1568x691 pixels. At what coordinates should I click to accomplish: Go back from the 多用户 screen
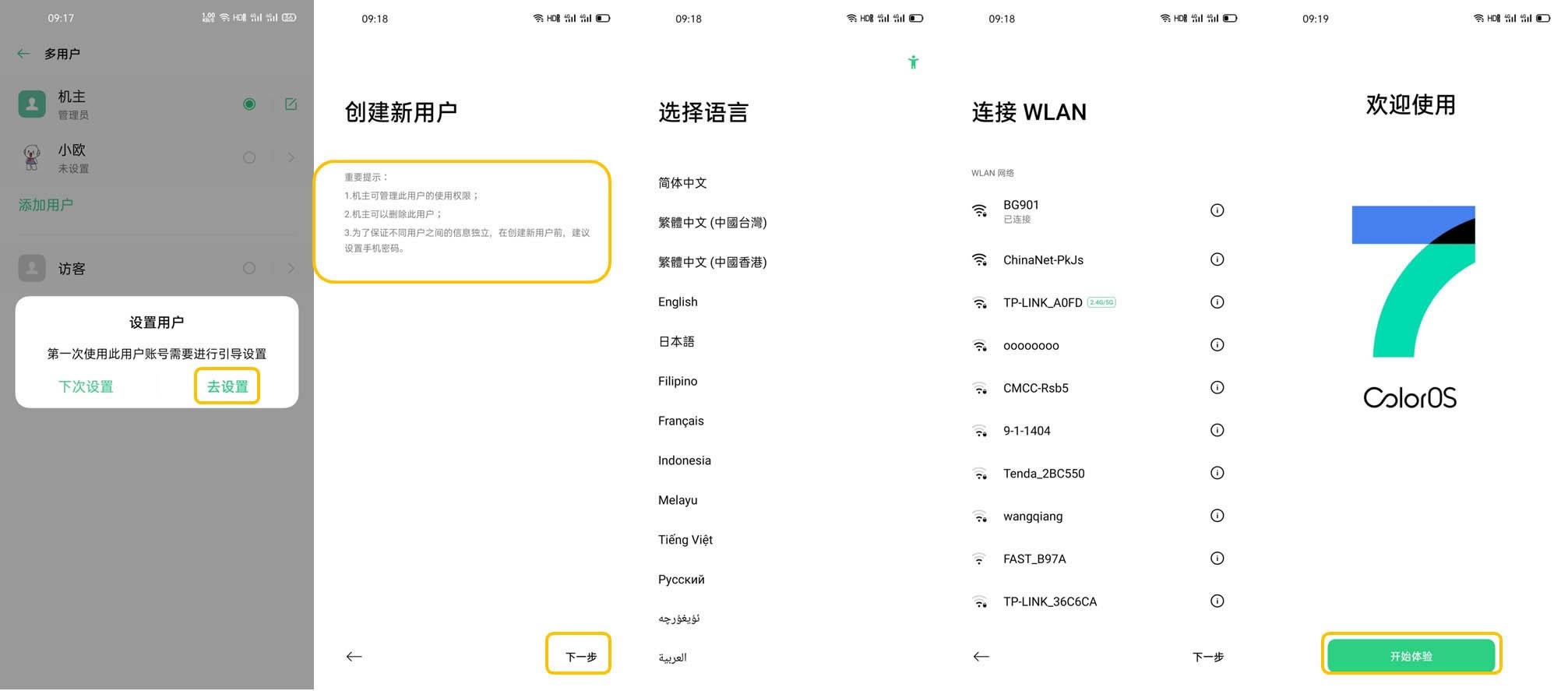click(23, 54)
